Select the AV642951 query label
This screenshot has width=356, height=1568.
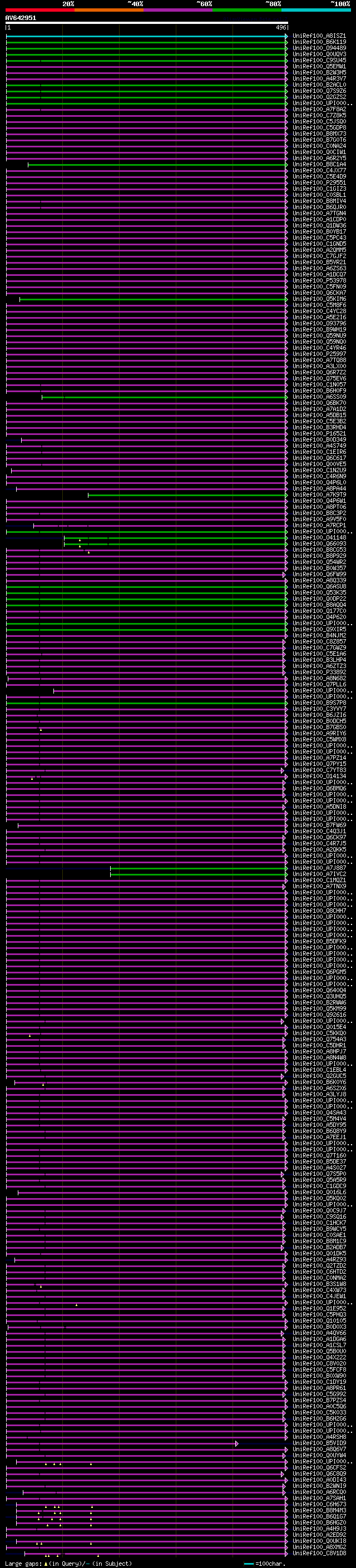coord(21,18)
